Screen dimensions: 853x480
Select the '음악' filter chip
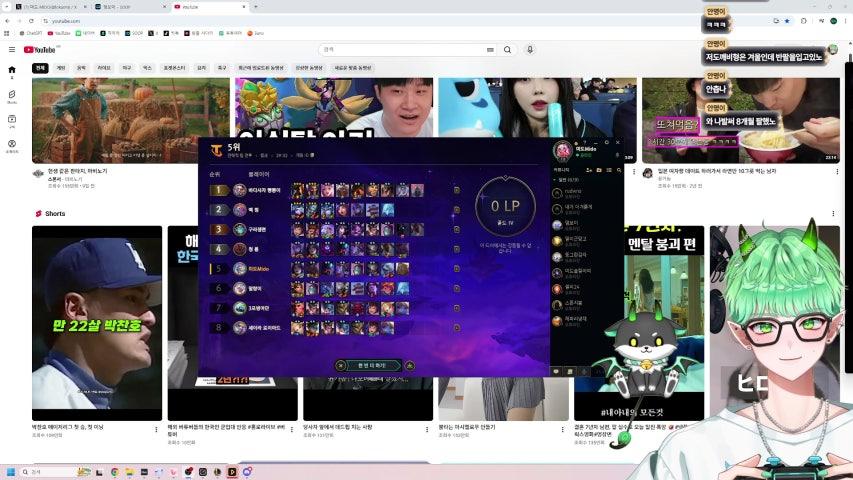(81, 68)
